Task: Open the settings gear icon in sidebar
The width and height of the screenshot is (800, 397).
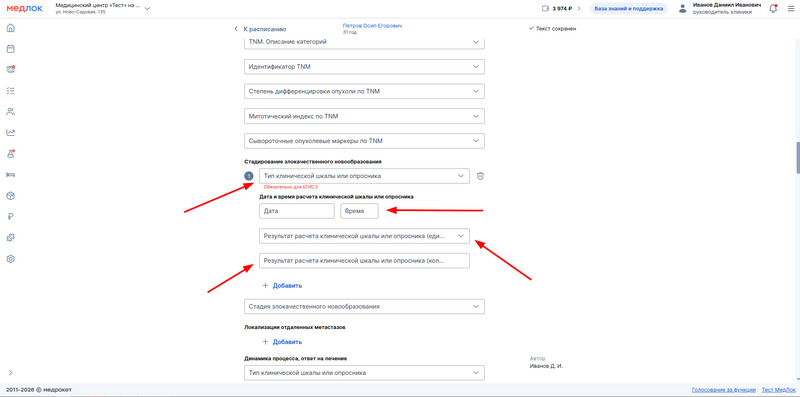Action: pos(11,259)
